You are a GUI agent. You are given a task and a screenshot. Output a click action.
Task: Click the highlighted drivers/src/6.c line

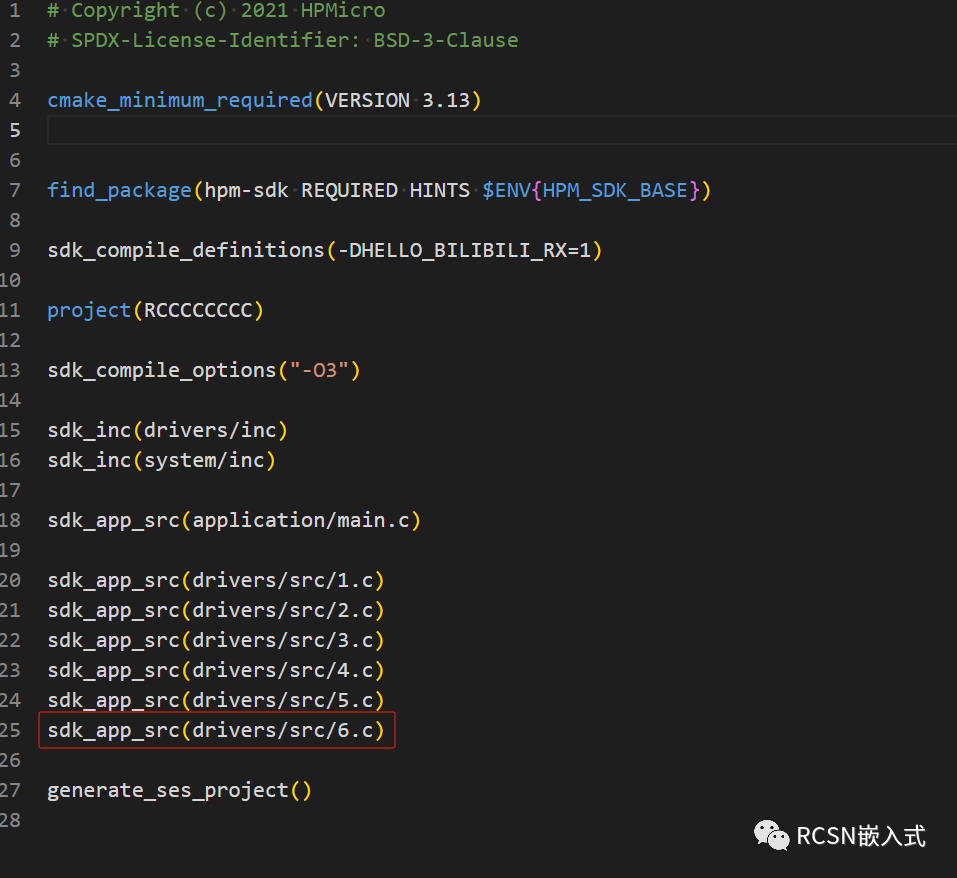(x=216, y=730)
